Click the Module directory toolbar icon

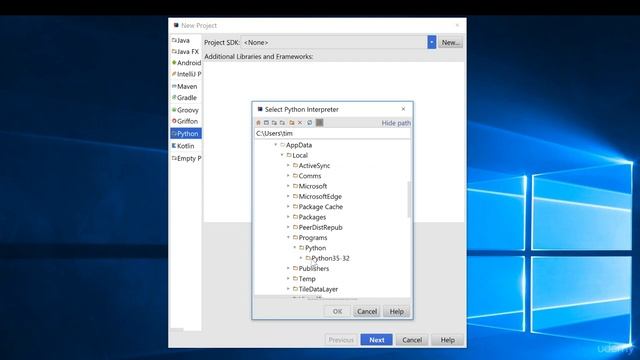[282, 122]
